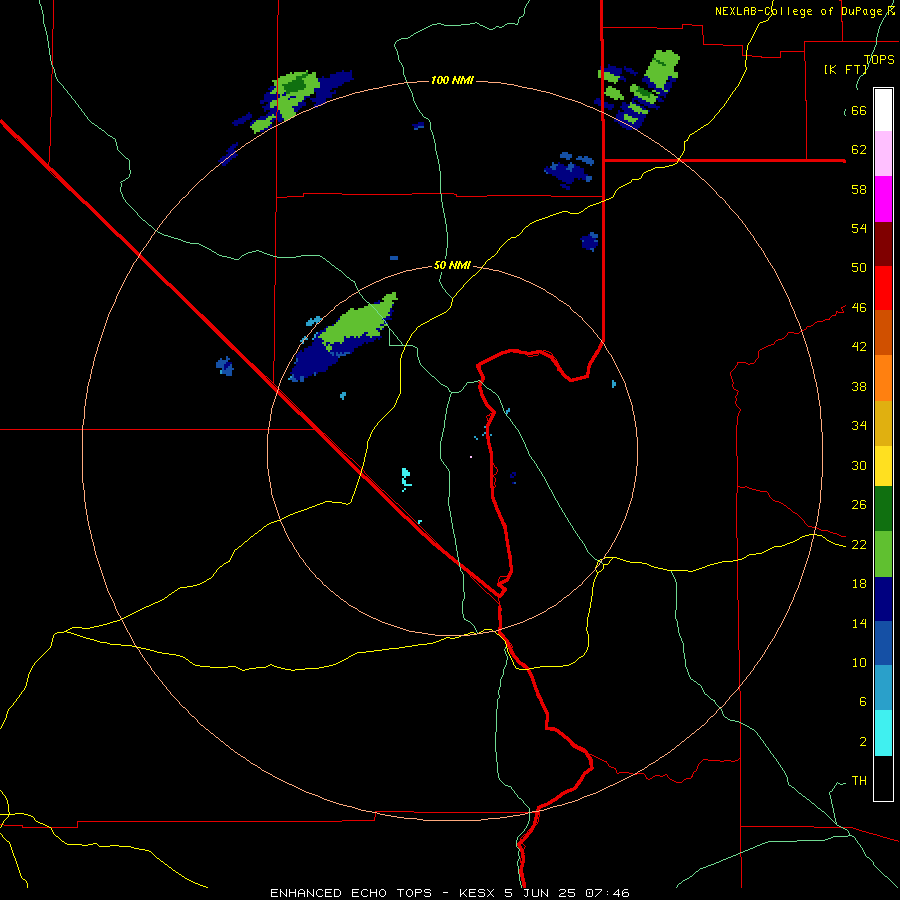
Task: Click the legend value "22"
Action: [x=859, y=545]
